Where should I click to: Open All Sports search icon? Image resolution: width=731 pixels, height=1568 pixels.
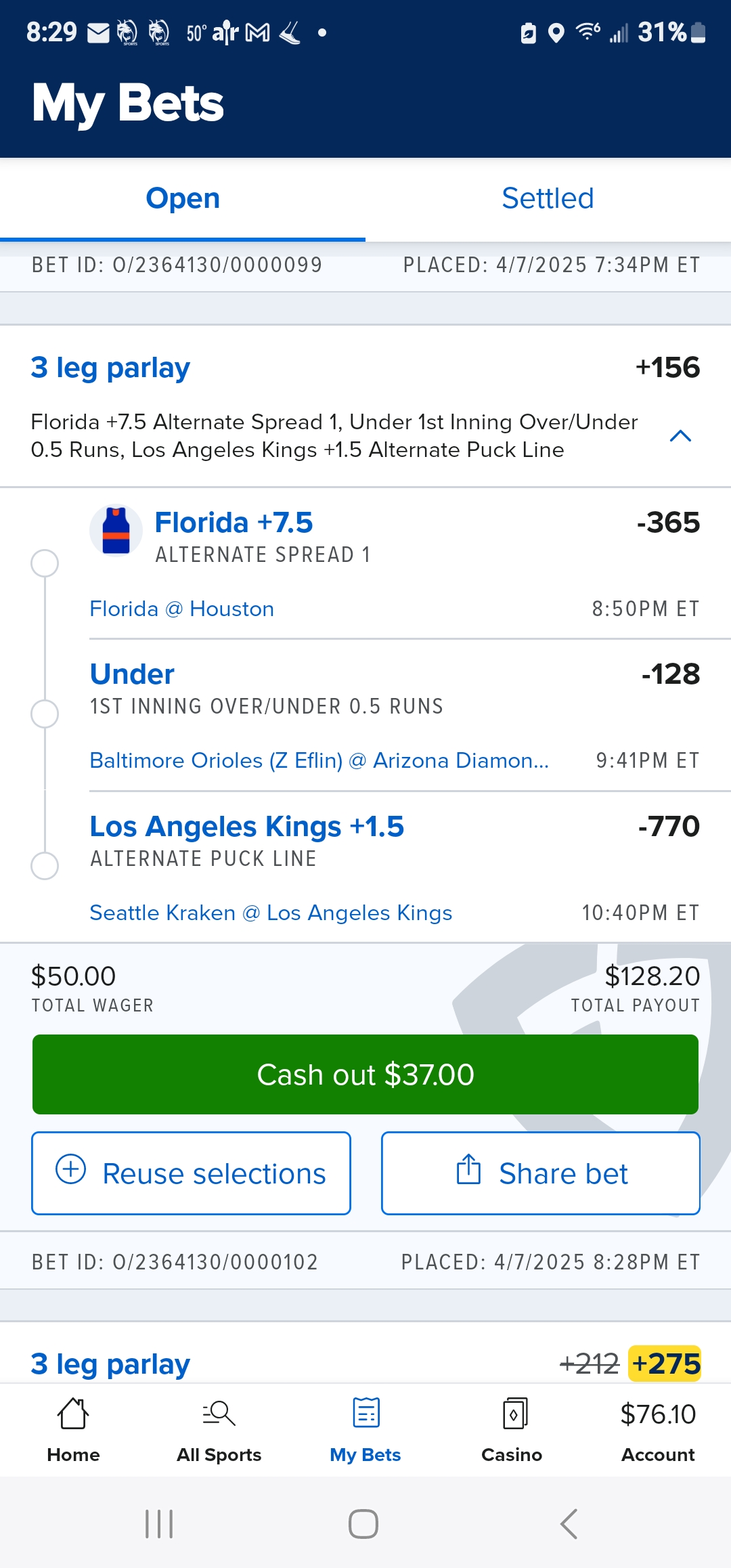point(219,1414)
